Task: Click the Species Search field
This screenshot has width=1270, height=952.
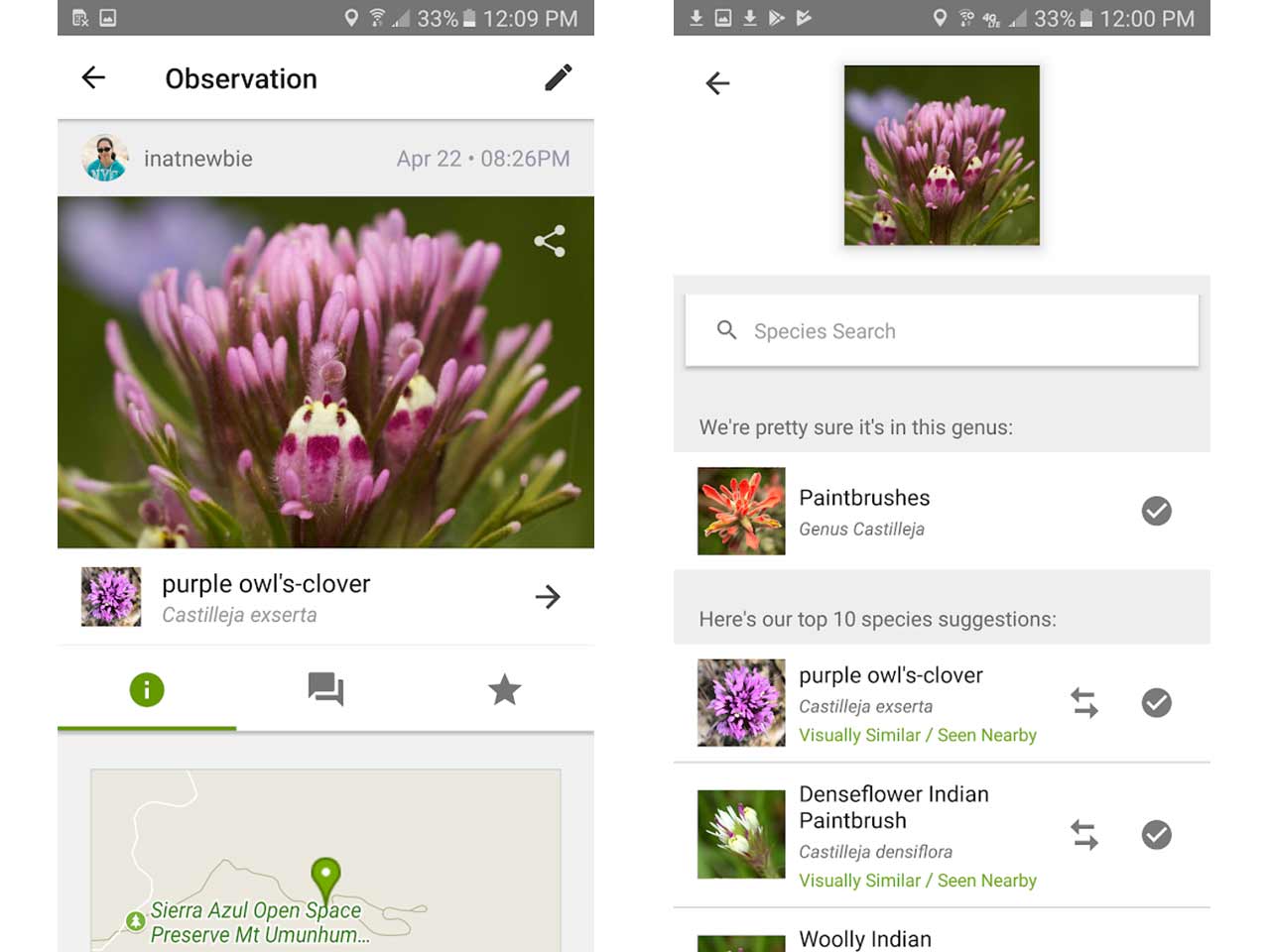Action: 941,331
